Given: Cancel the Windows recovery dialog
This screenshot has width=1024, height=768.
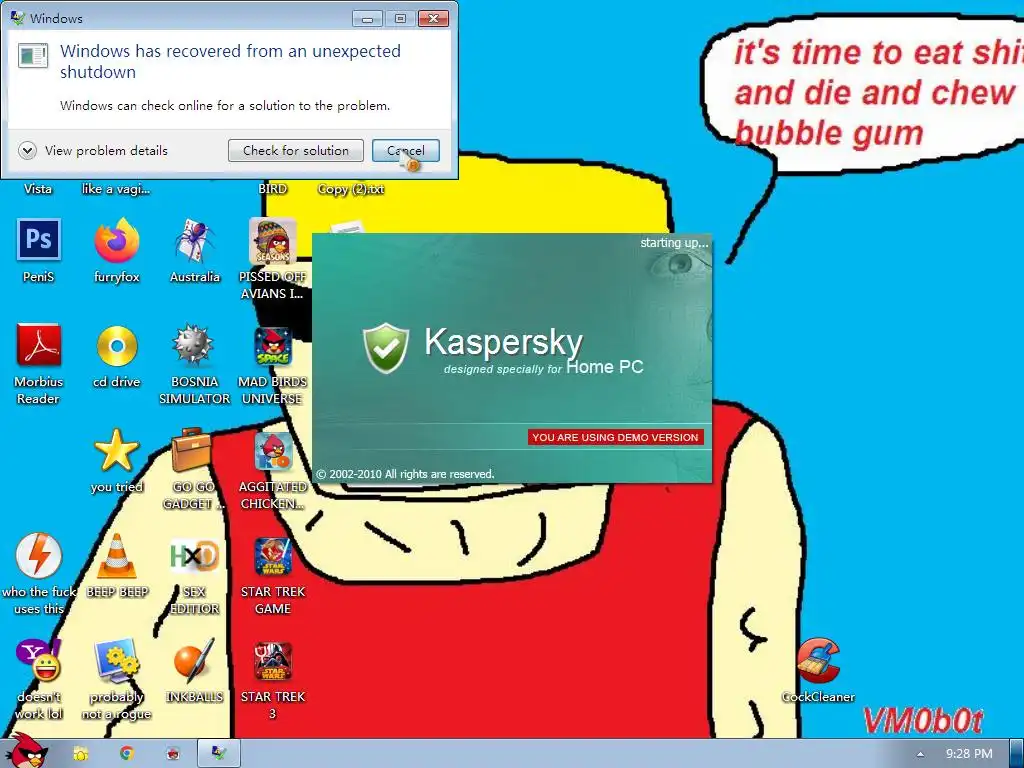Looking at the screenshot, I should pyautogui.click(x=406, y=151).
